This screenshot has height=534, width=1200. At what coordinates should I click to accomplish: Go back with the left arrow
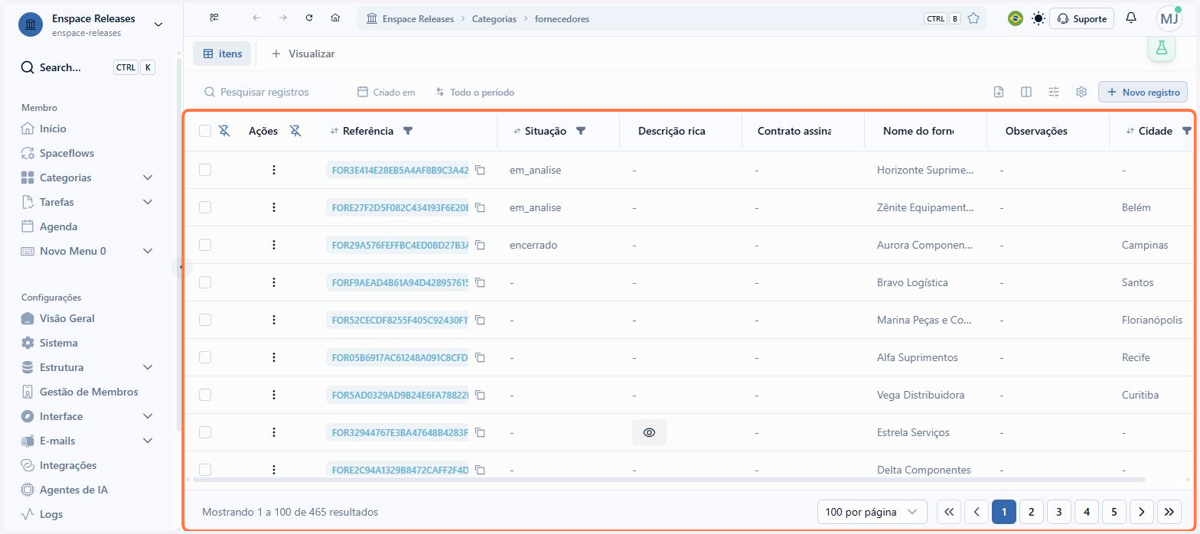pyautogui.click(x=257, y=18)
